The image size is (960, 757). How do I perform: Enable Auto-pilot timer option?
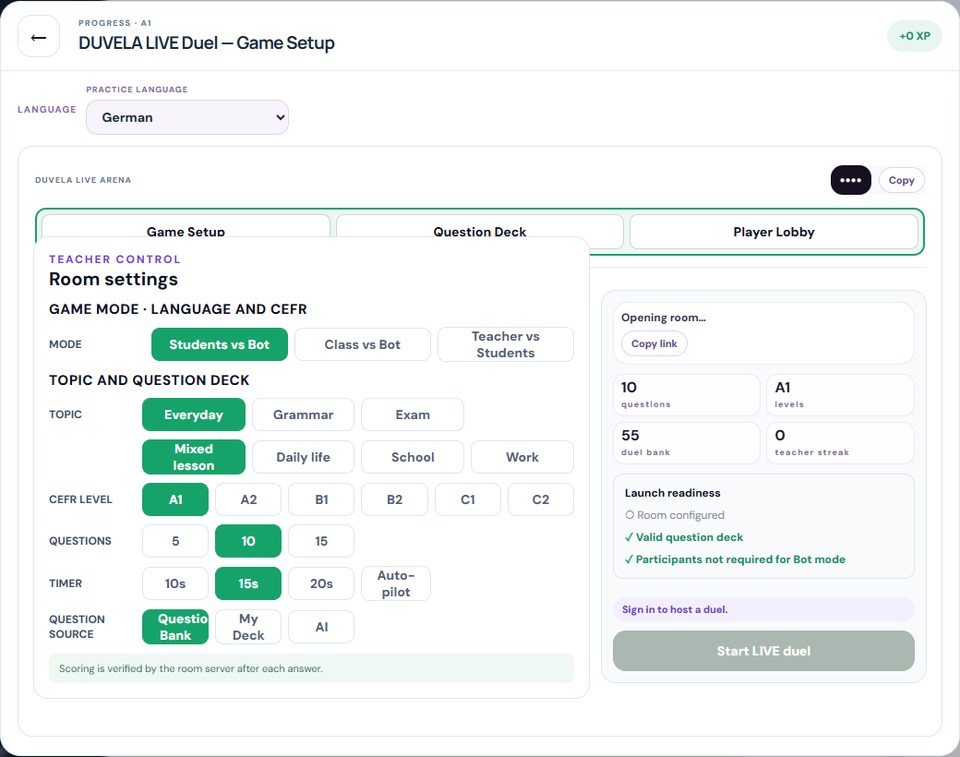[396, 584]
